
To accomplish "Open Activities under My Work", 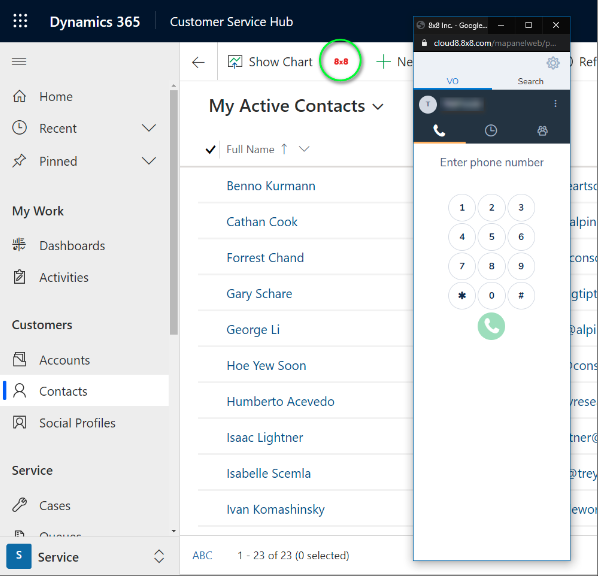I will tap(64, 277).
